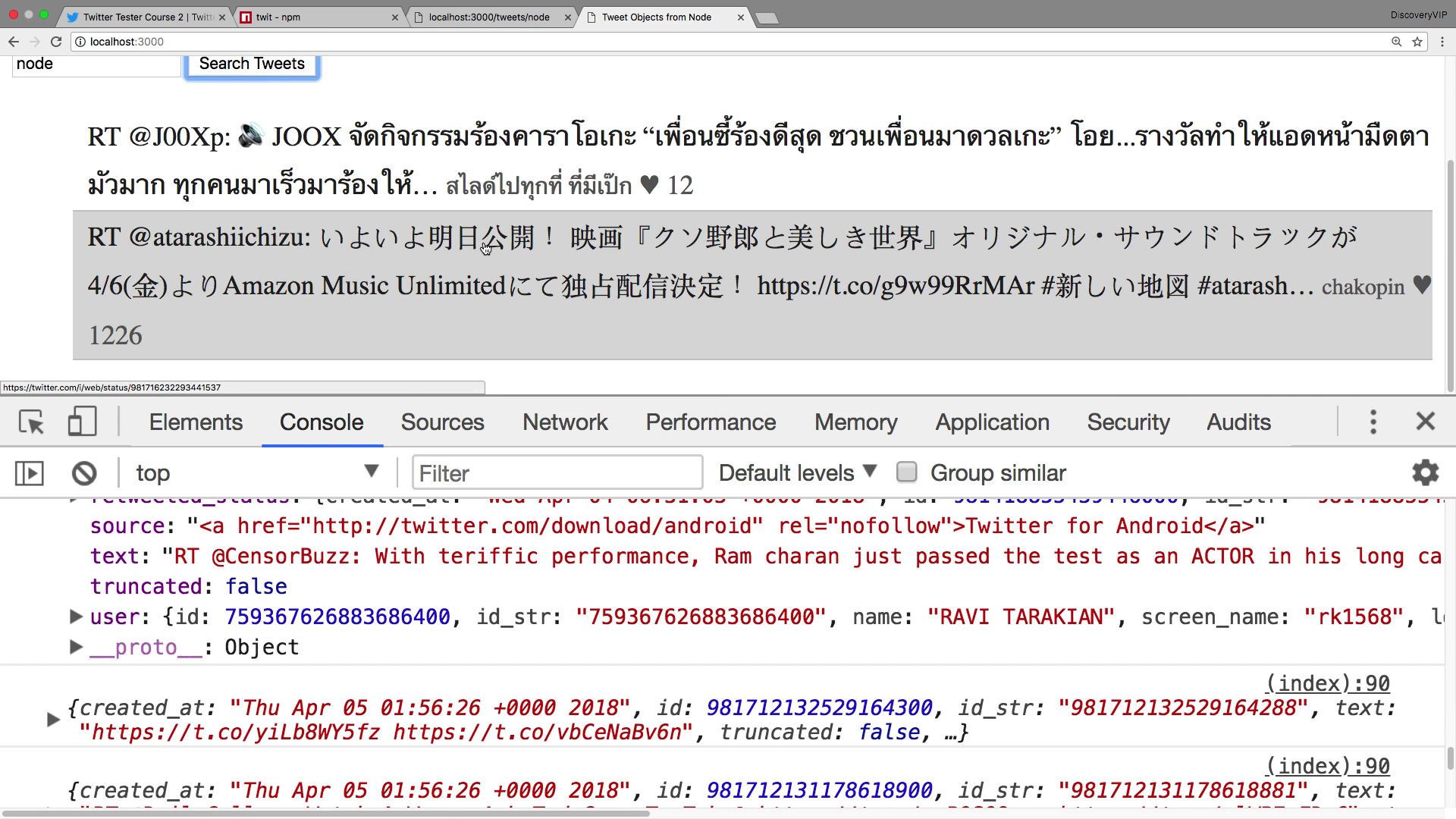Close the twit - npm tab
Screen dimensions: 1456x819
coord(394,17)
